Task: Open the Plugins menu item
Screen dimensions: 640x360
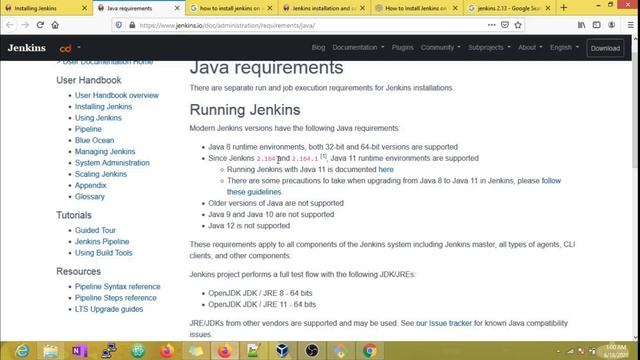Action: pos(402,47)
